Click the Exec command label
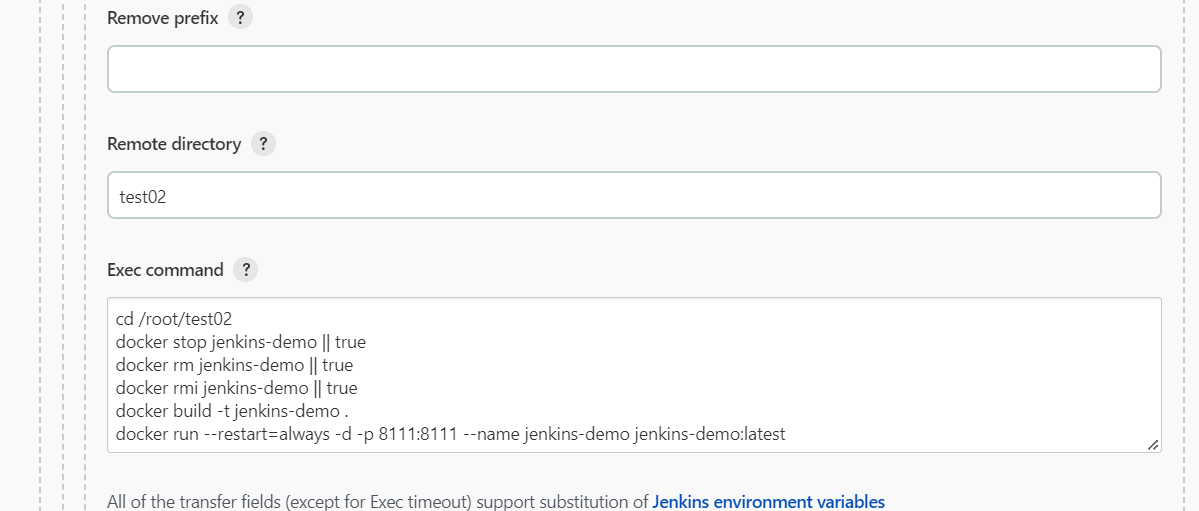 pos(165,270)
